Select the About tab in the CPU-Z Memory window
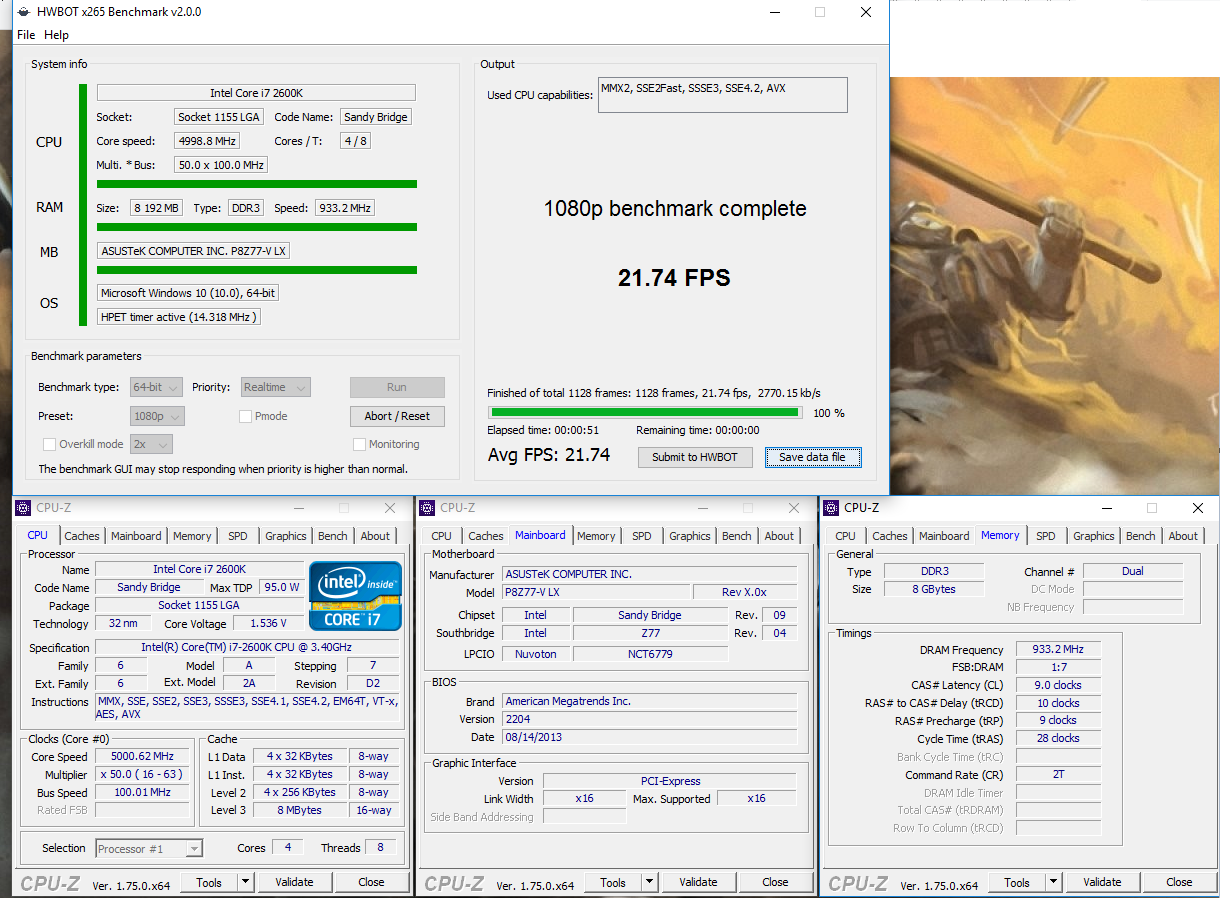This screenshot has height=898, width=1220. [1183, 536]
